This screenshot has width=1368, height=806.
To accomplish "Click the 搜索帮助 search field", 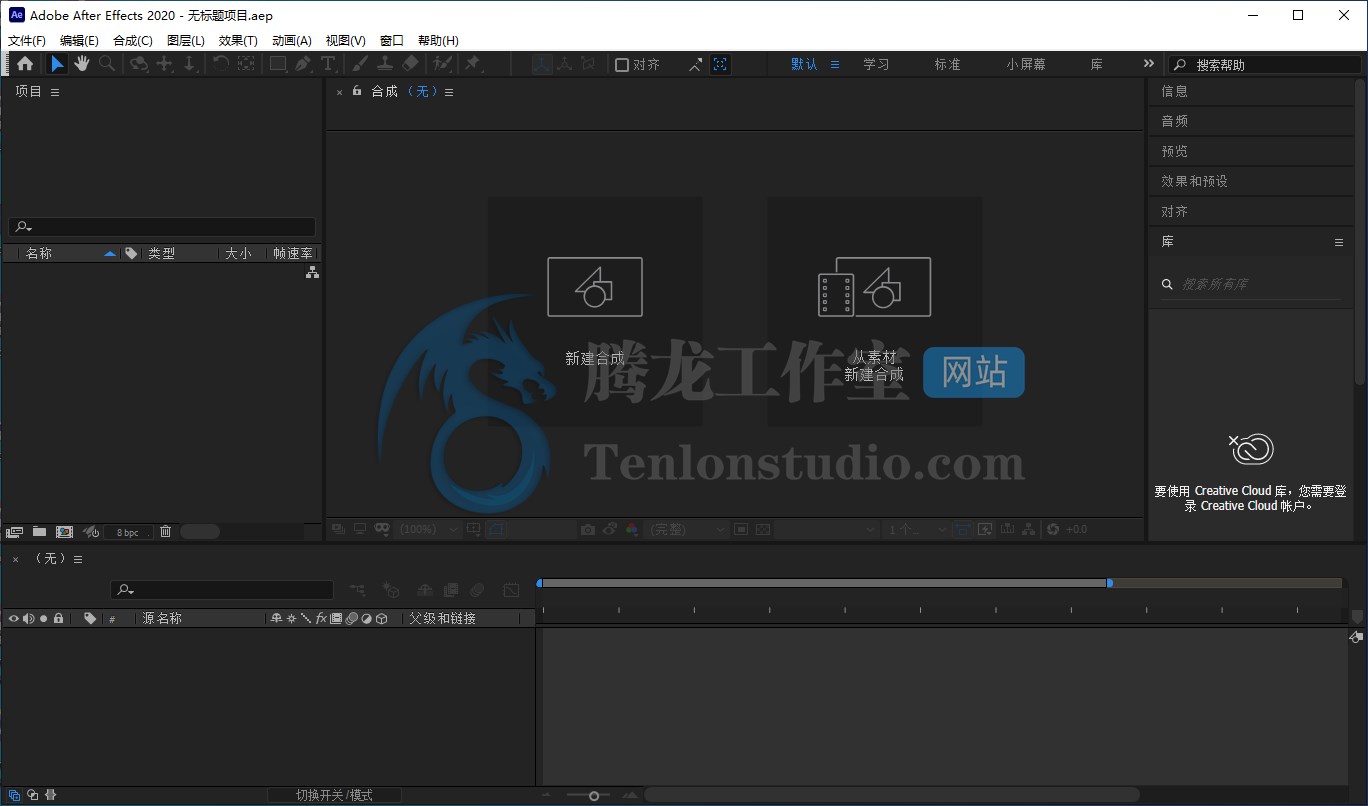I will [1265, 64].
